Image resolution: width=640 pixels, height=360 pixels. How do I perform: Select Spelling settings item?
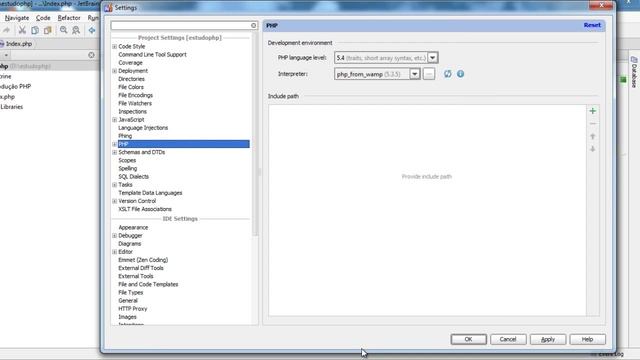[x=127, y=169]
